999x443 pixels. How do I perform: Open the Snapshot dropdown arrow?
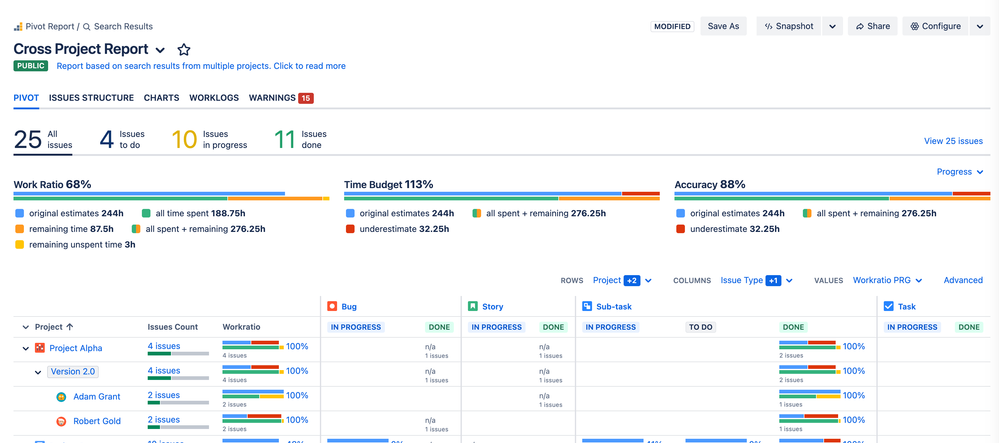tap(833, 26)
